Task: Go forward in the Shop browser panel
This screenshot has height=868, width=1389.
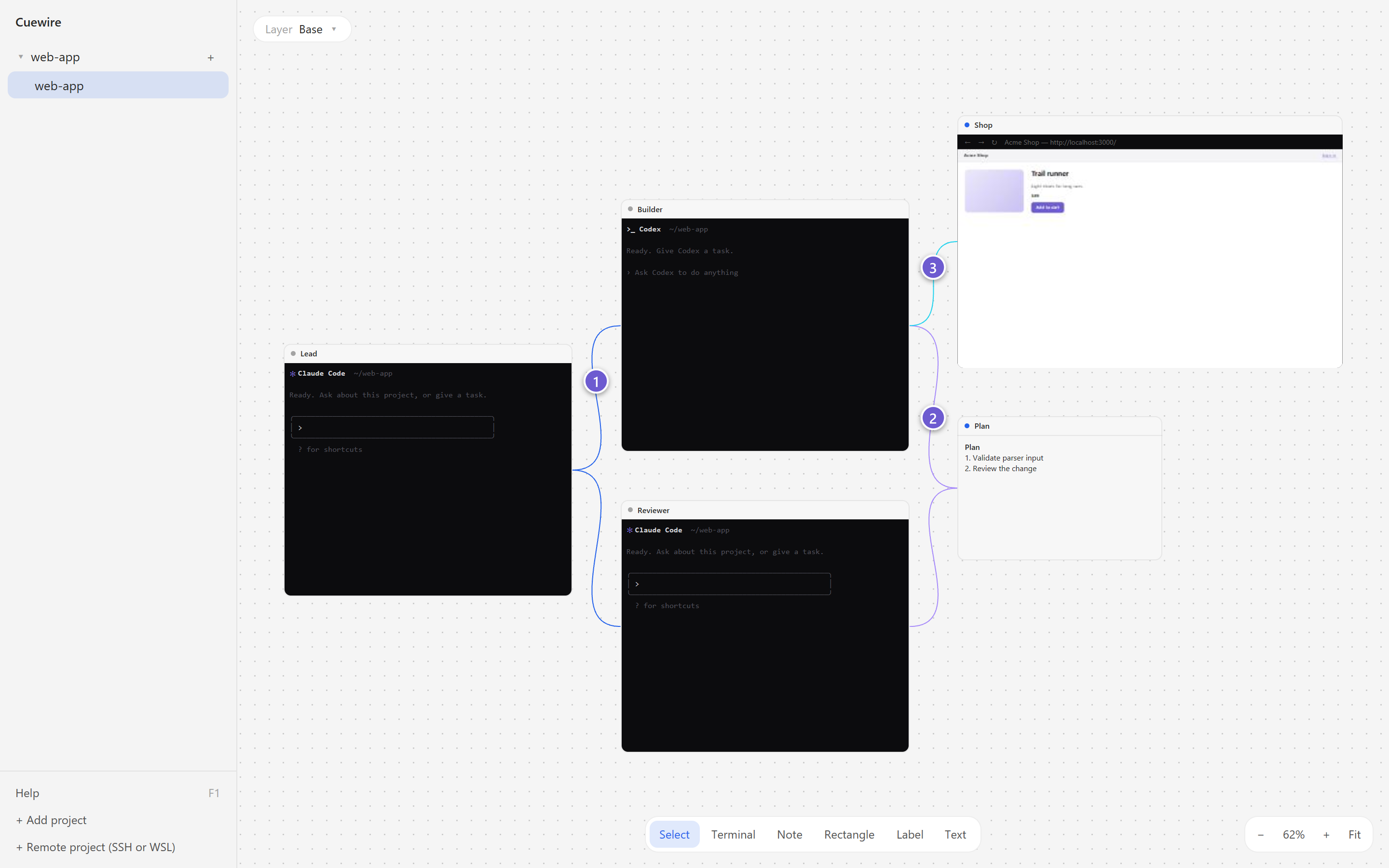Action: point(981,142)
